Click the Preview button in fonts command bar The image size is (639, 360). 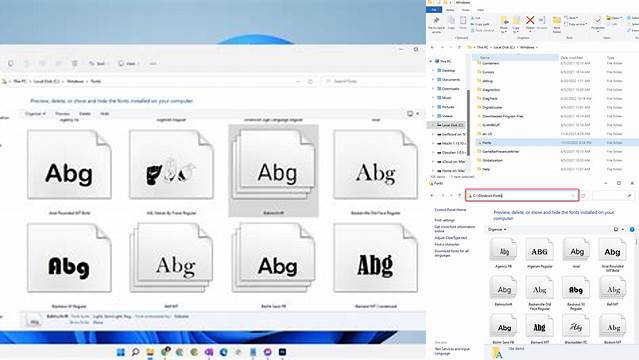point(62,114)
